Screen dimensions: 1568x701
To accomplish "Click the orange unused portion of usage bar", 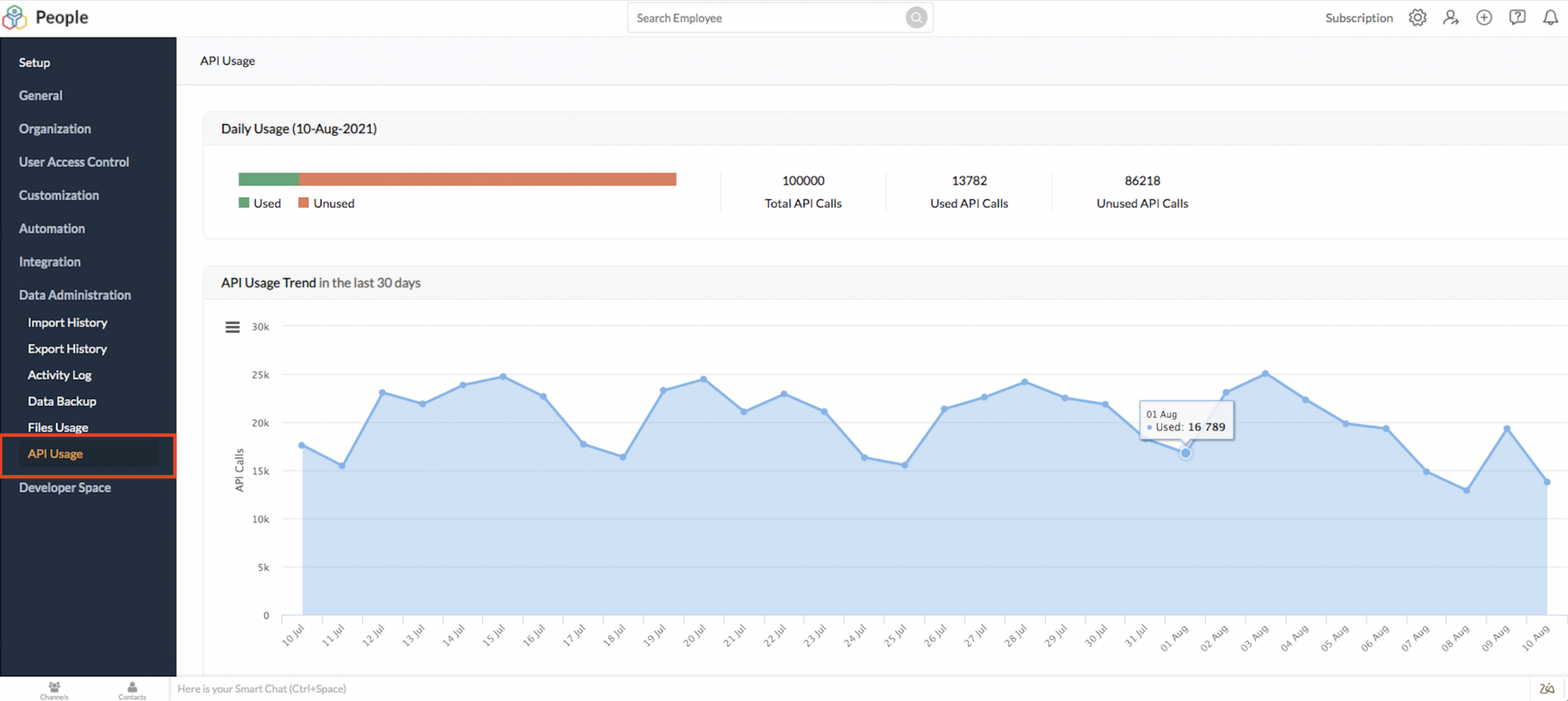I will pyautogui.click(x=486, y=180).
